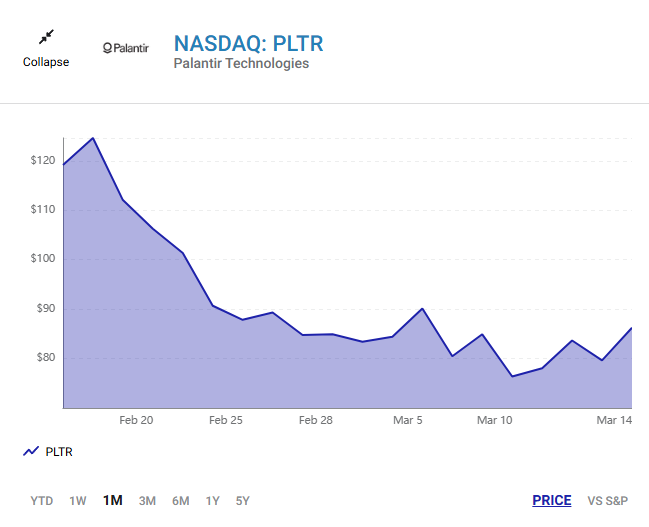
Task: Toggle the PLTR series legend label
Action: (59, 452)
